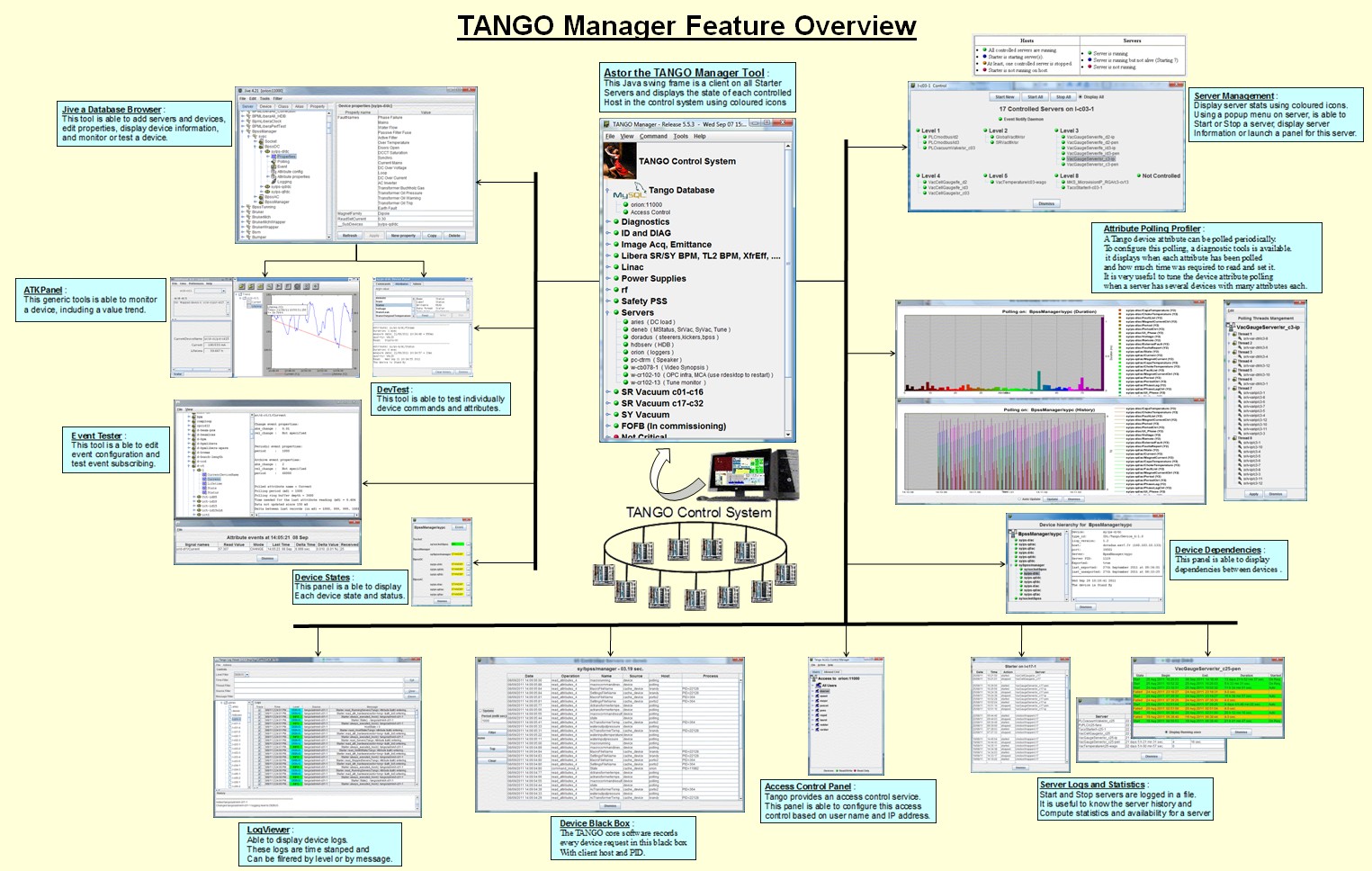Switch to the Alias tab in Jive

300,106
